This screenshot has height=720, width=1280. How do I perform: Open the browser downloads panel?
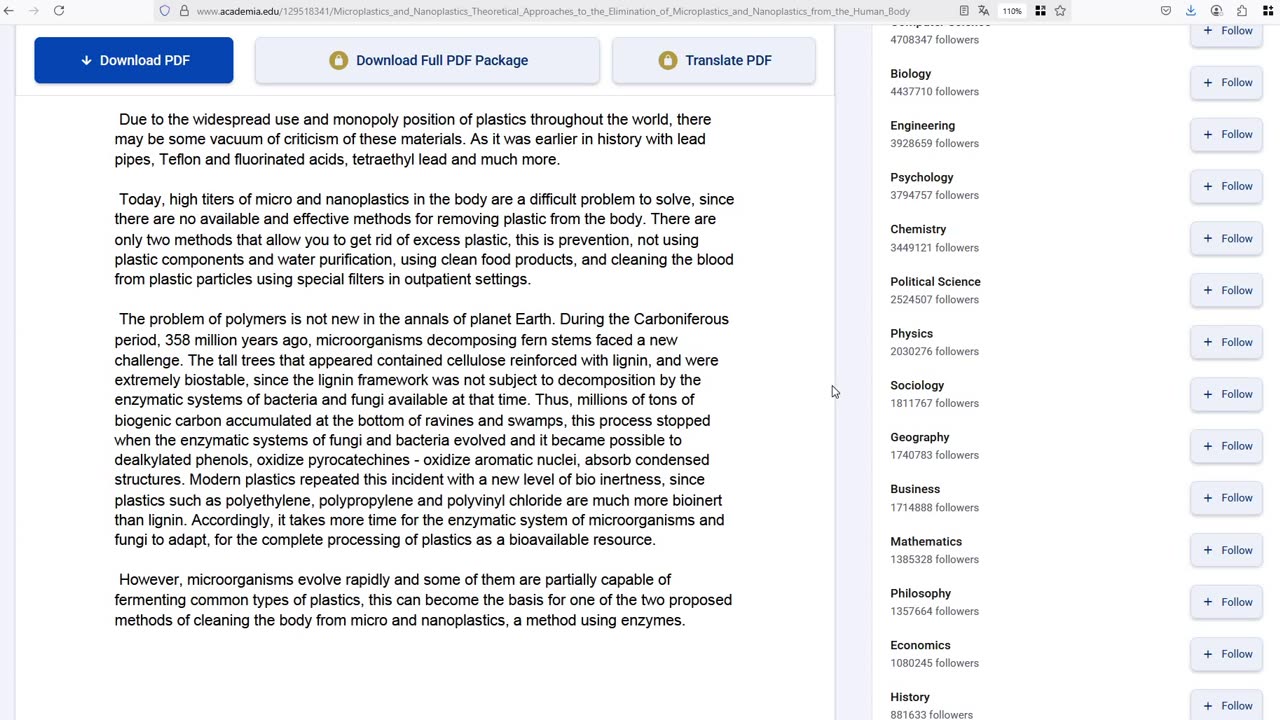tap(1191, 11)
